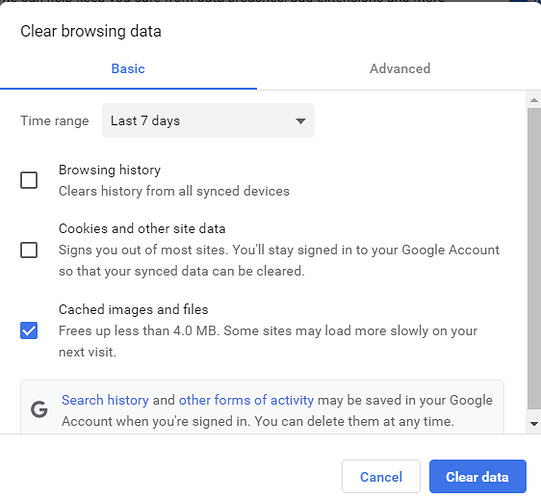Enable the Browsing history checkbox

(29, 180)
